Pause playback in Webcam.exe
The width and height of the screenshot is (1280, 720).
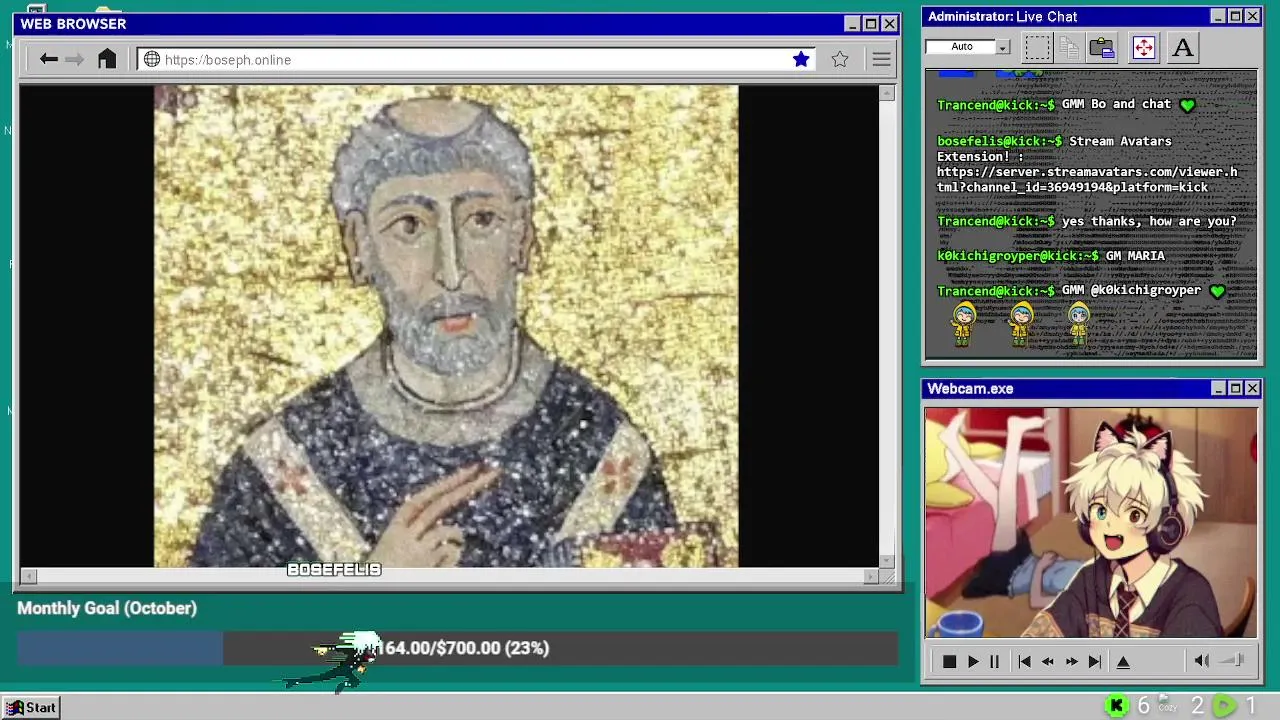coord(994,661)
